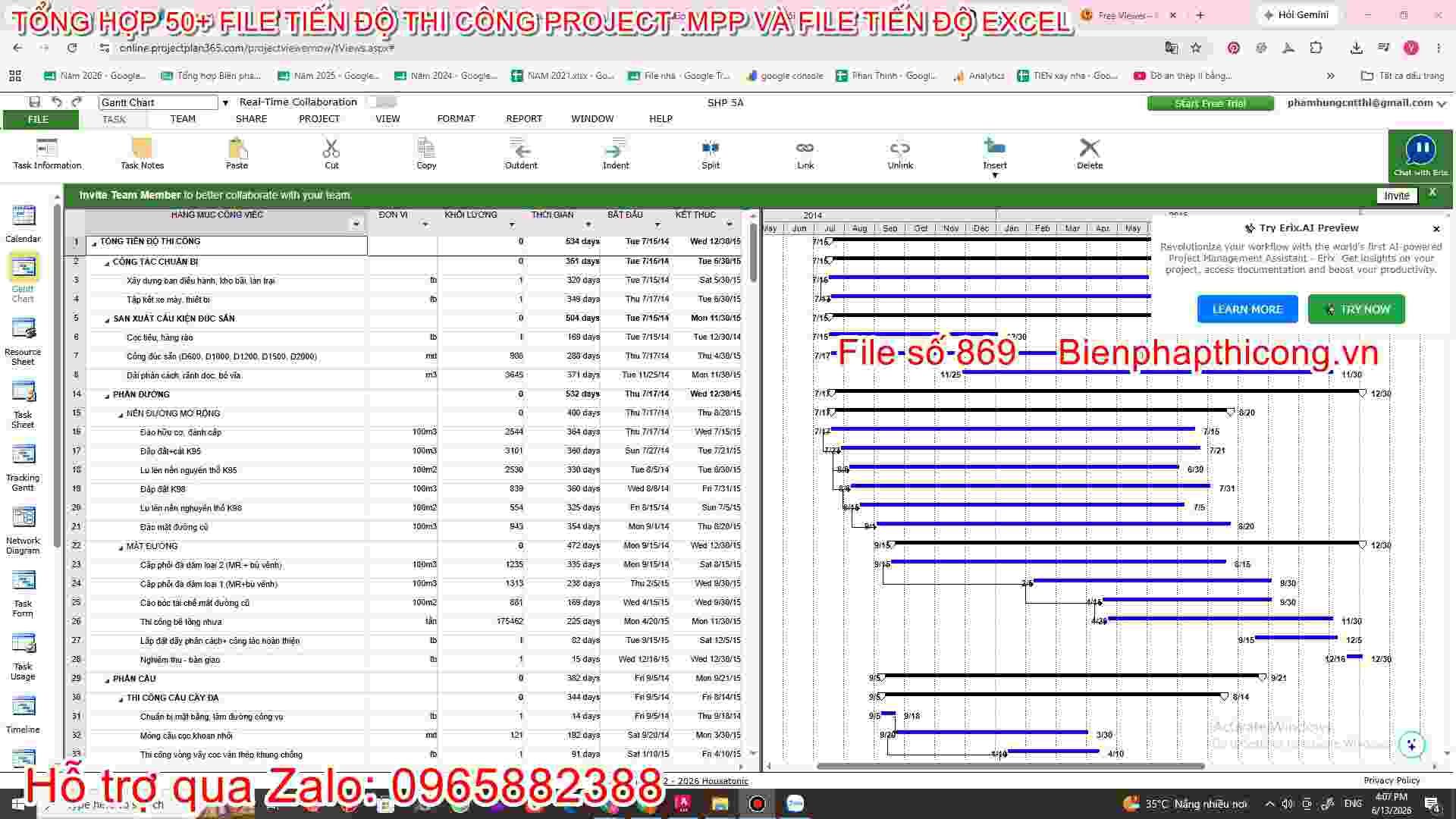Image resolution: width=1456 pixels, height=819 pixels.
Task: Open Task Sheet view
Action: click(x=23, y=404)
